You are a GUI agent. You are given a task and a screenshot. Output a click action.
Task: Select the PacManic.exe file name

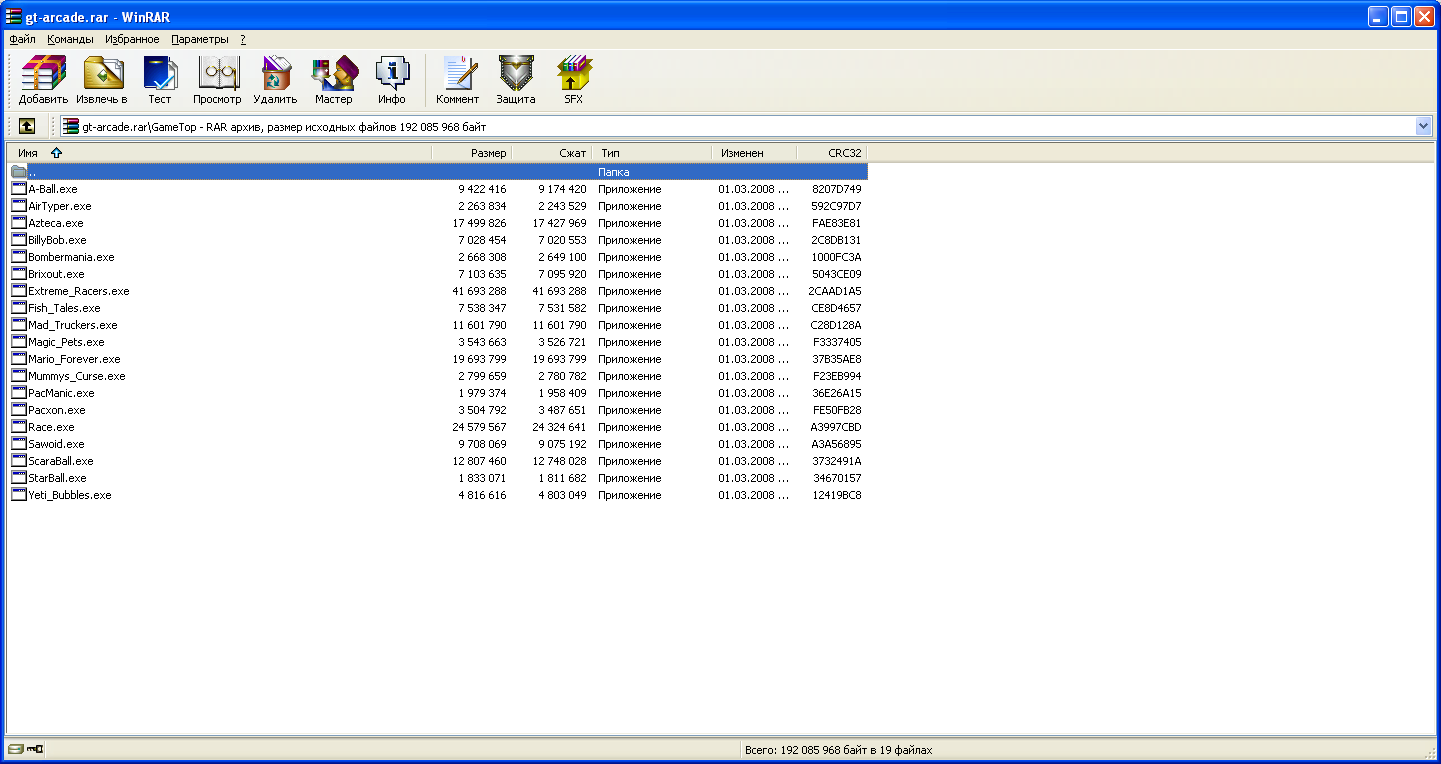coord(61,393)
